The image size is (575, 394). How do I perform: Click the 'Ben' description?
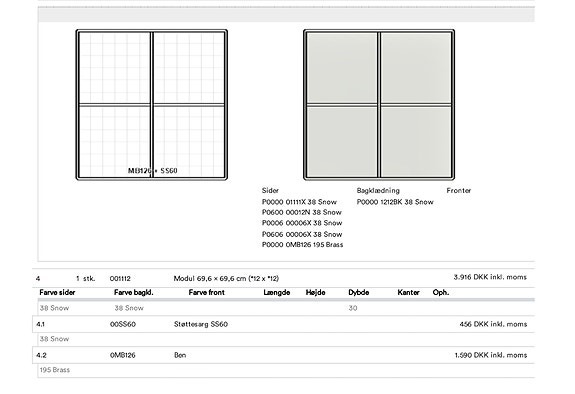click(180, 355)
